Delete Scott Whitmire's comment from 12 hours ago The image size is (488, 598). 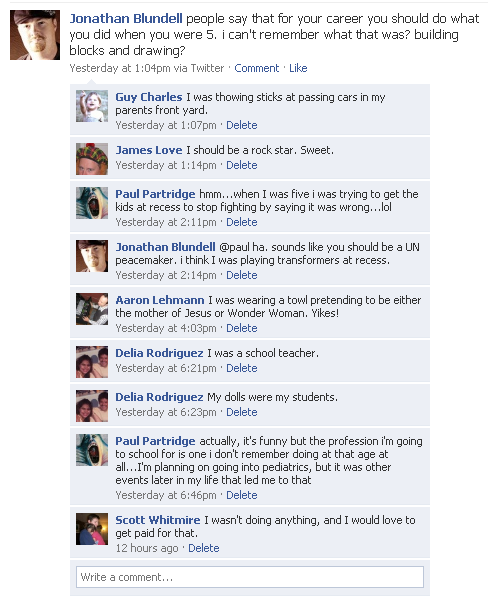tap(204, 548)
